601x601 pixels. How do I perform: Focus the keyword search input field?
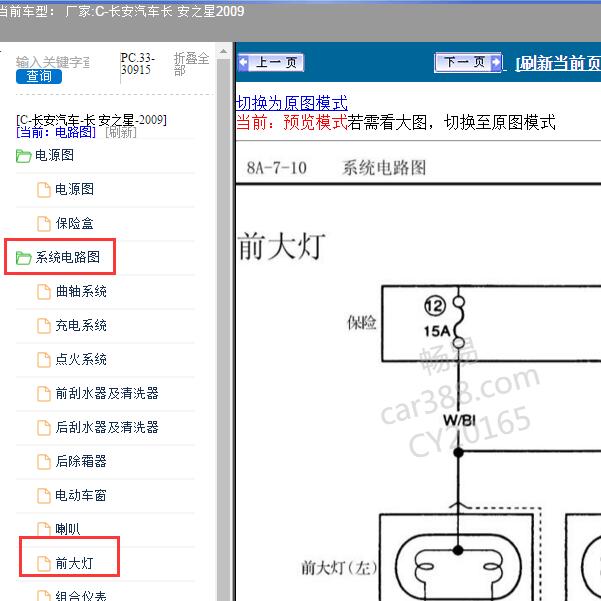point(53,62)
